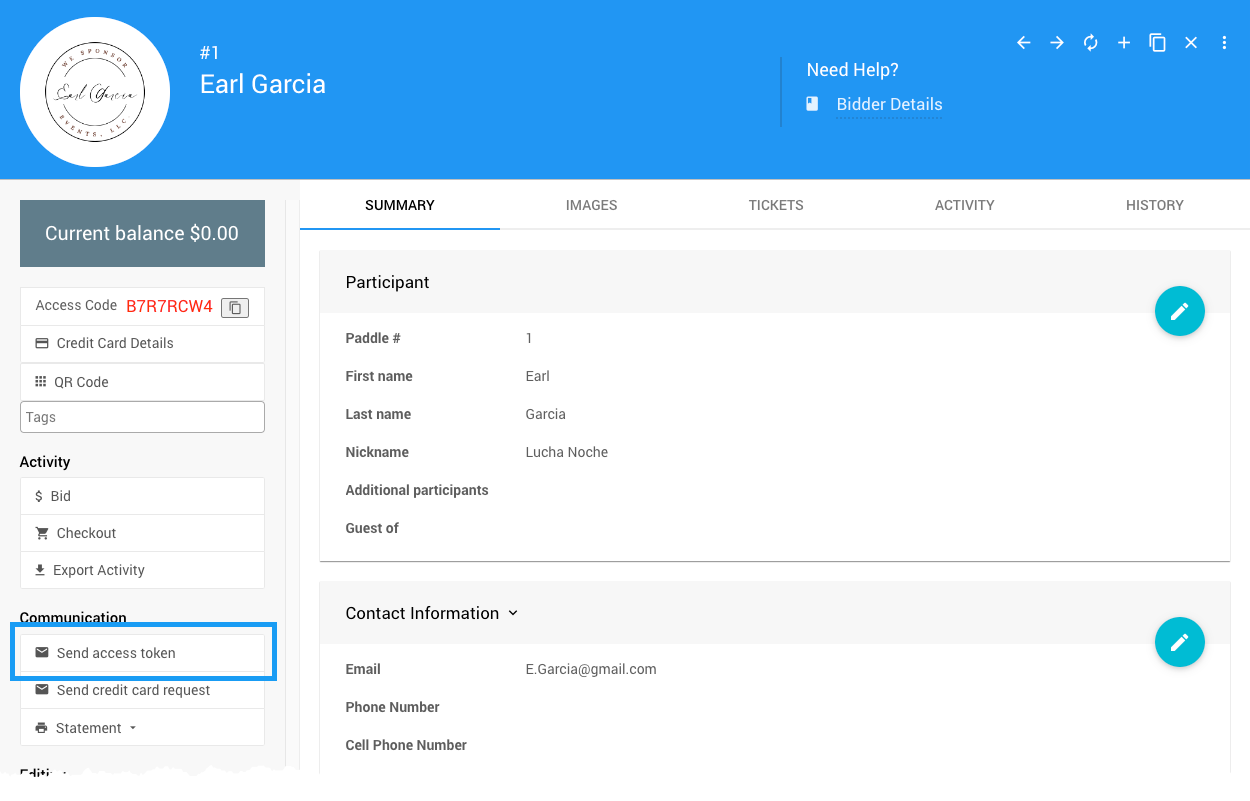Open the Bidder Details help link
The width and height of the screenshot is (1250, 801).
pyautogui.click(x=889, y=104)
